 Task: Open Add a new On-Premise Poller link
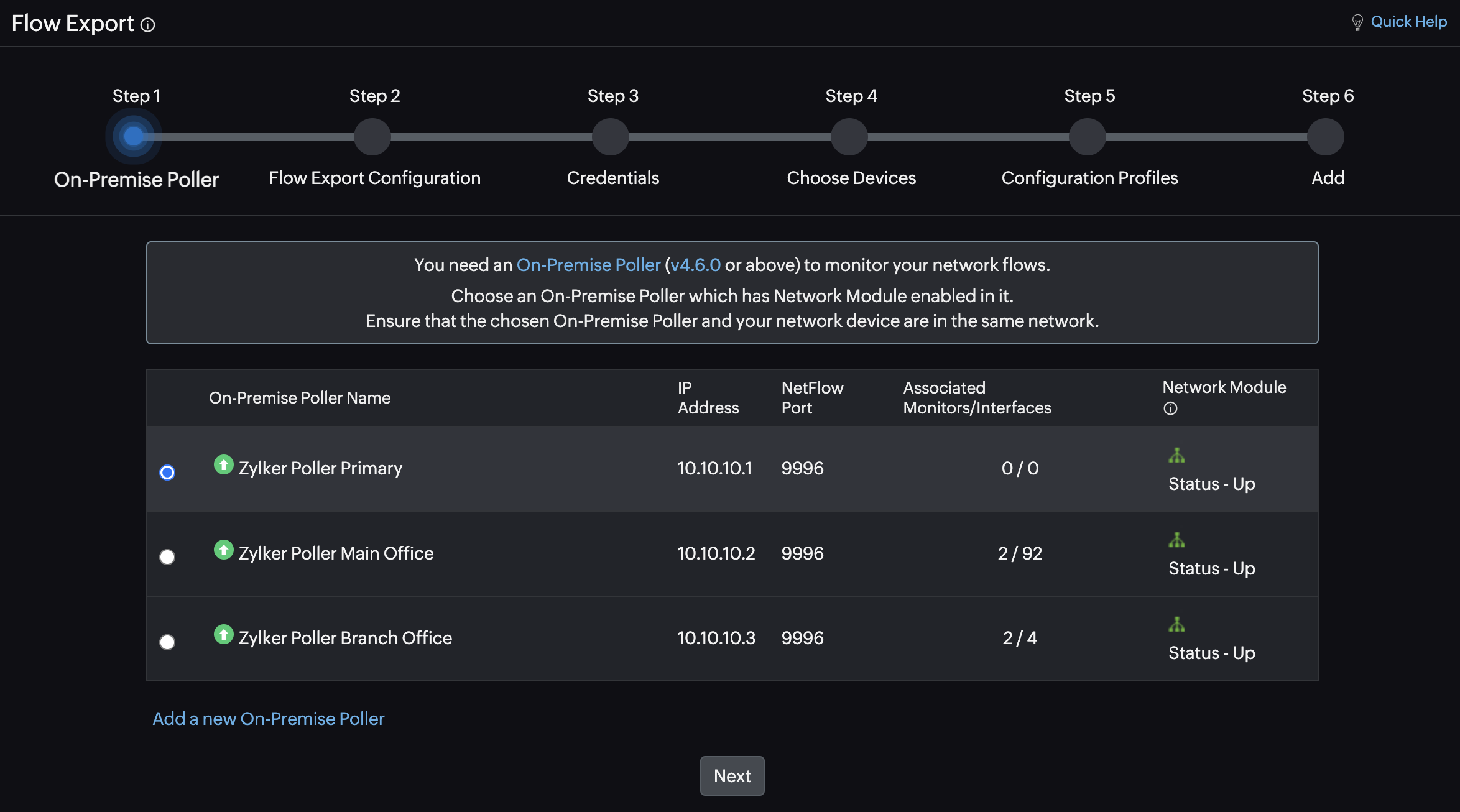pyautogui.click(x=269, y=719)
